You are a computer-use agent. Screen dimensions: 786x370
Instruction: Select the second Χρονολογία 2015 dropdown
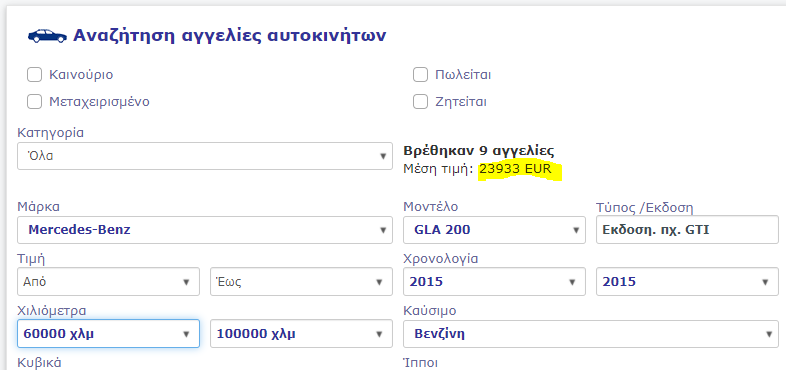click(x=687, y=282)
